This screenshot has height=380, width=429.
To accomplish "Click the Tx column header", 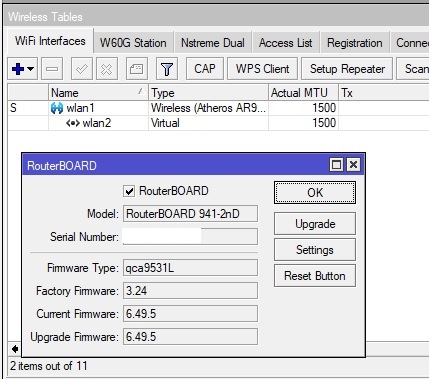I will point(383,93).
